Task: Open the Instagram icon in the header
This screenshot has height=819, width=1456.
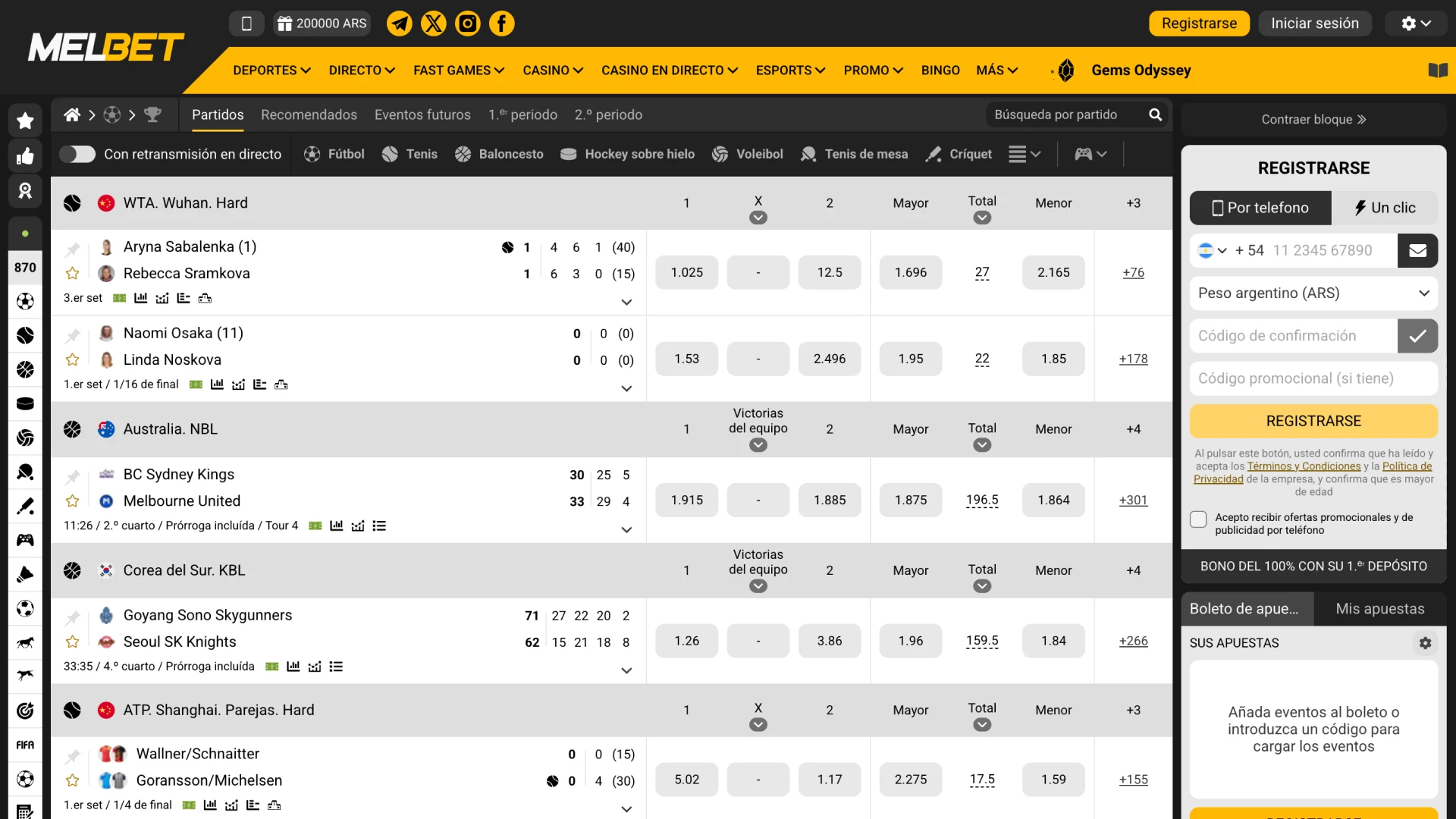Action: pos(467,24)
